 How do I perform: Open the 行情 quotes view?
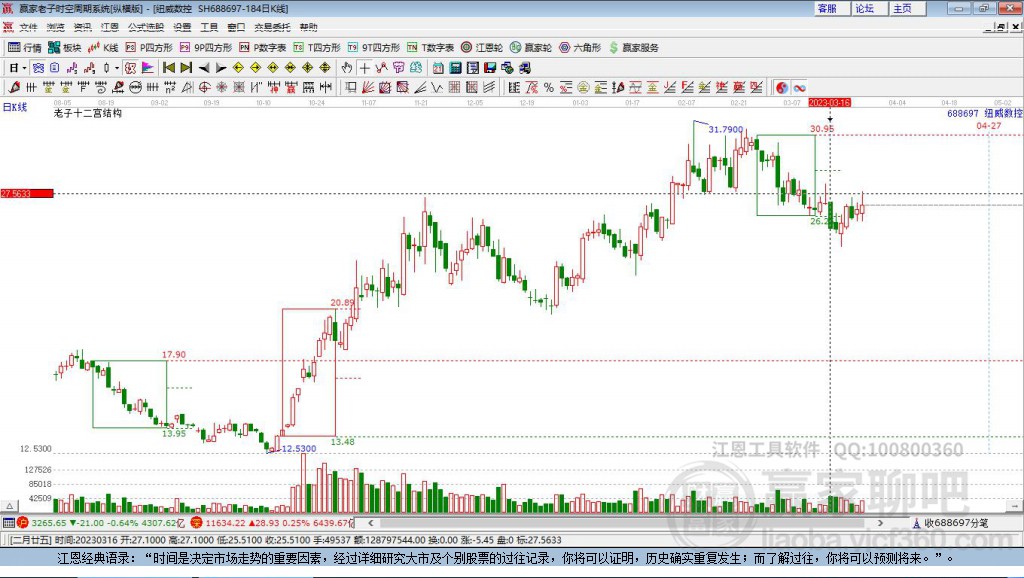24,48
